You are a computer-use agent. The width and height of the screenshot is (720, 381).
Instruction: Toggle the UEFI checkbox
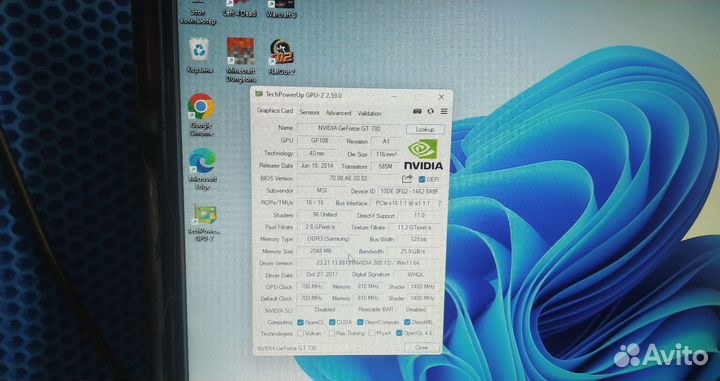[x=422, y=179]
